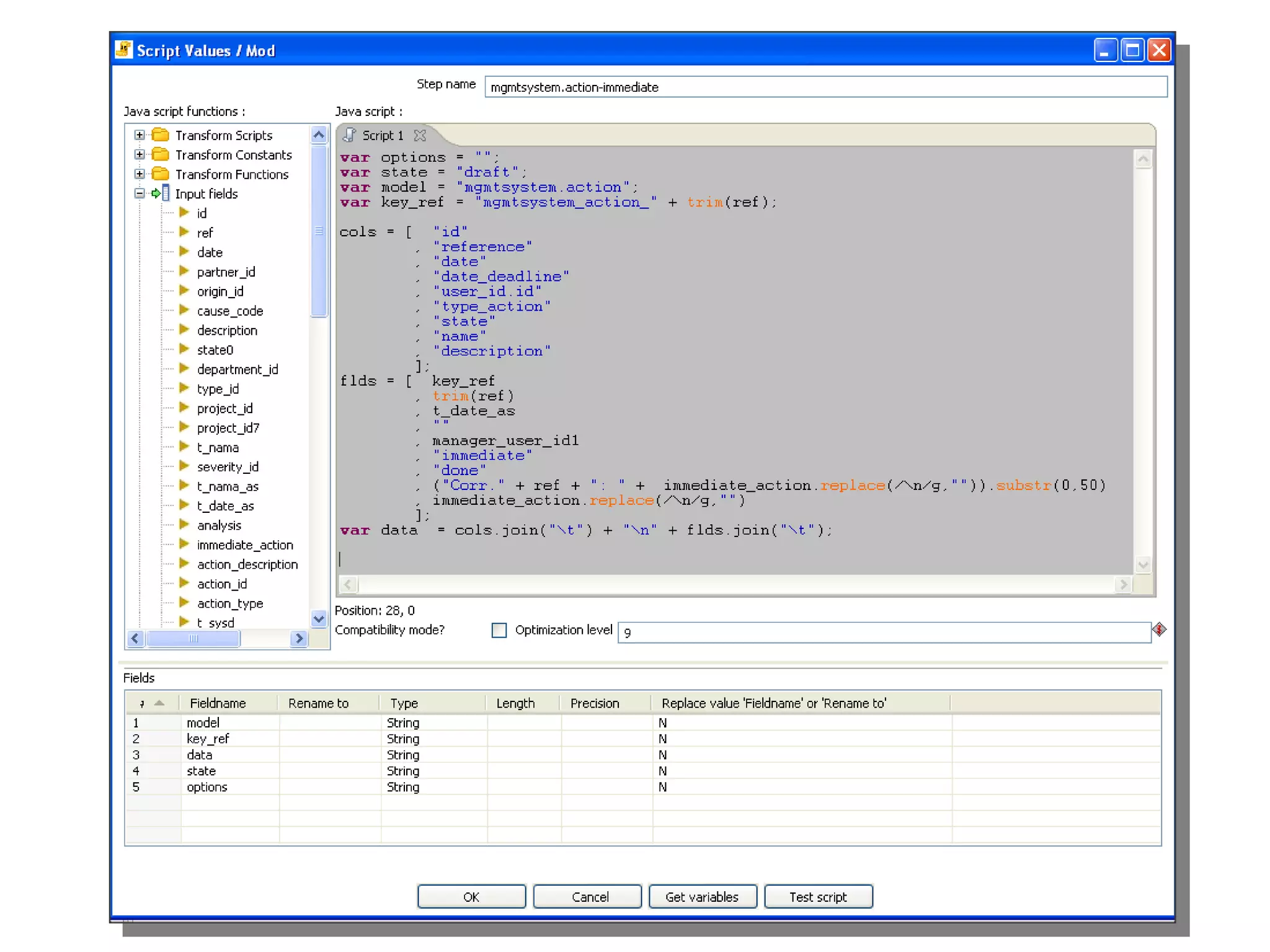Collapse the Input fields tree node

point(140,194)
